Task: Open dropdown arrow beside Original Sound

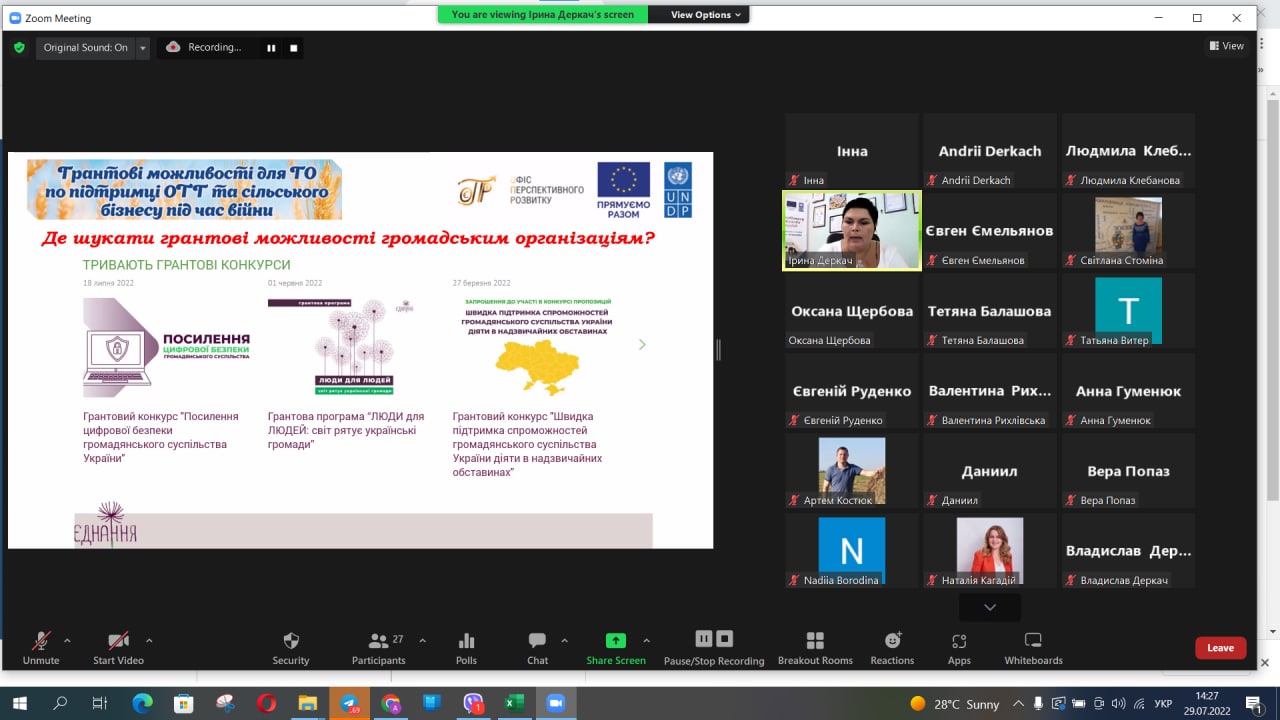Action: point(143,47)
